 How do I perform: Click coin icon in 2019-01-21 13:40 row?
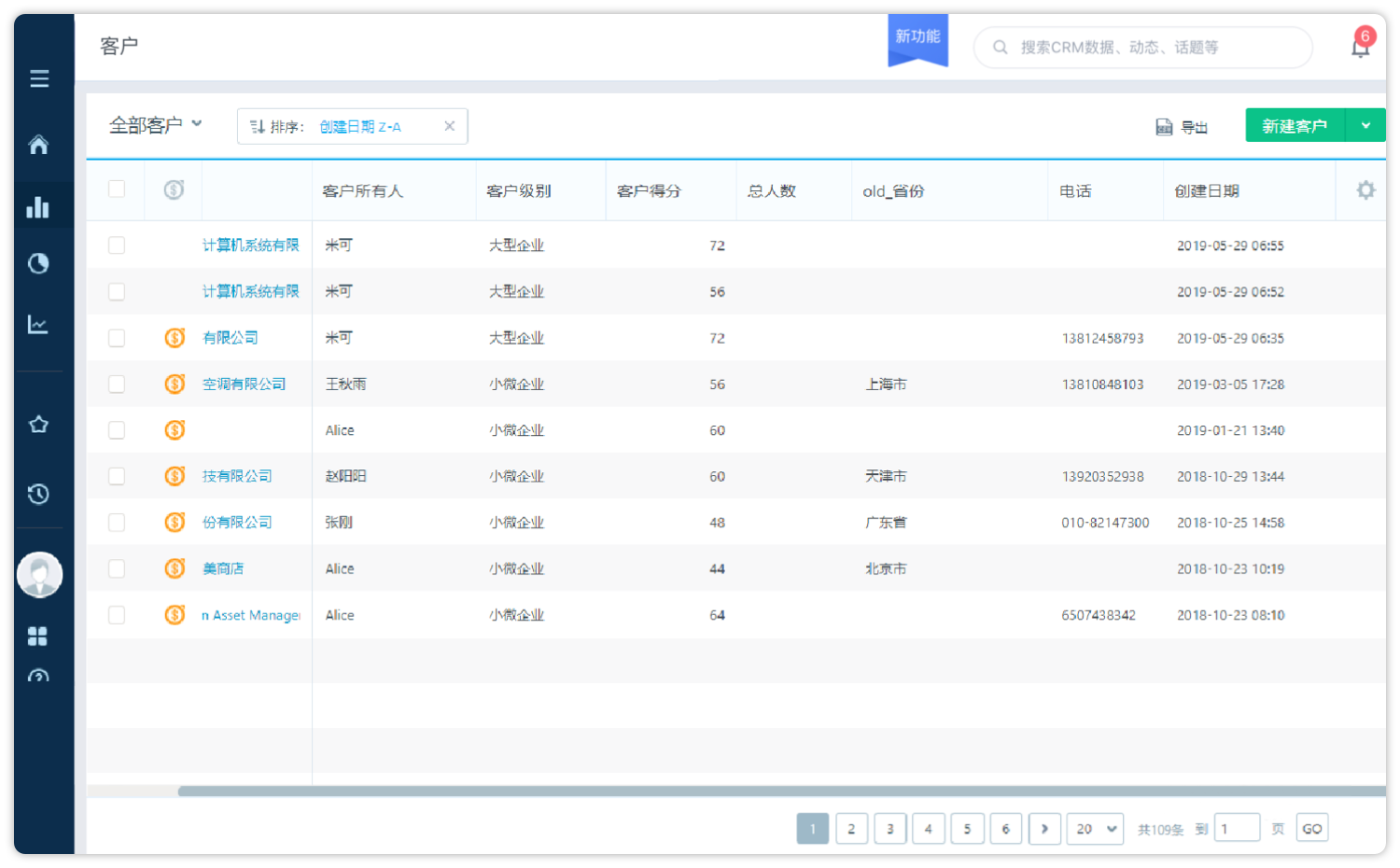coord(175,430)
